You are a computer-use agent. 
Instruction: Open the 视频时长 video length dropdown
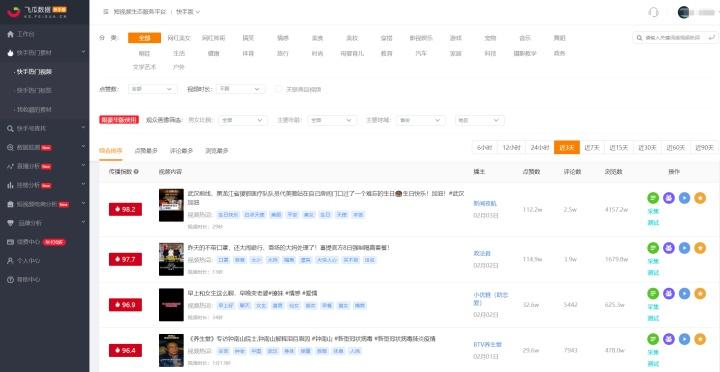240,89
